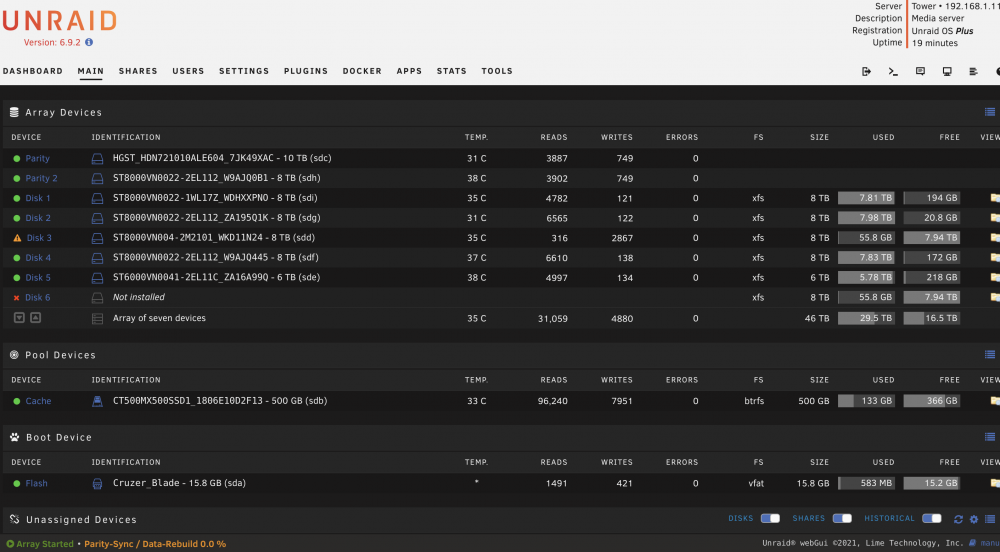Click the 'Not installed' Disk 6 text

pos(138,297)
